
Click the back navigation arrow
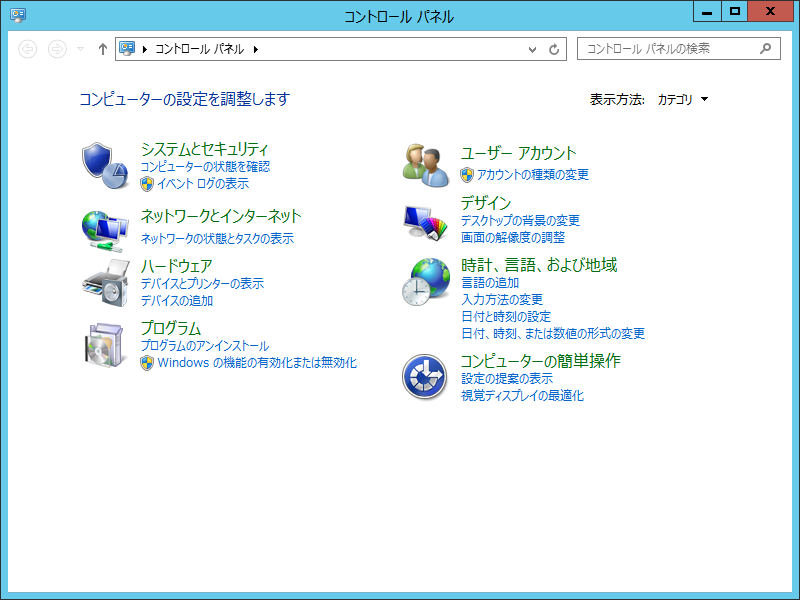(28, 49)
